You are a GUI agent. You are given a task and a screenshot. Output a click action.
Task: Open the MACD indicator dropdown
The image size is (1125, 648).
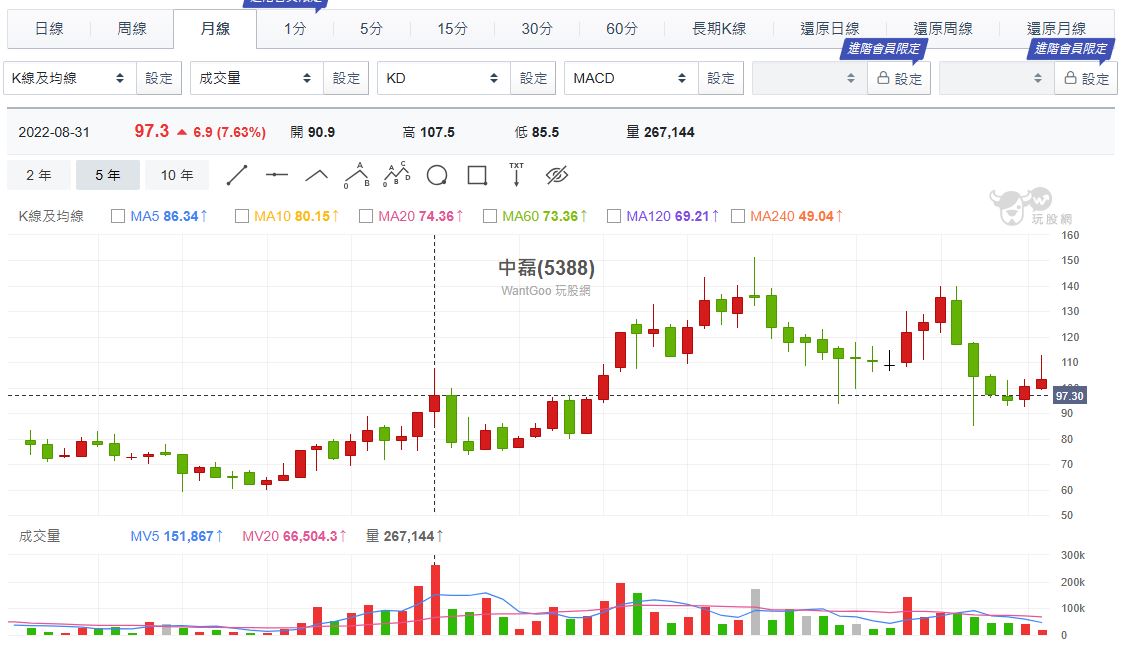pos(630,78)
